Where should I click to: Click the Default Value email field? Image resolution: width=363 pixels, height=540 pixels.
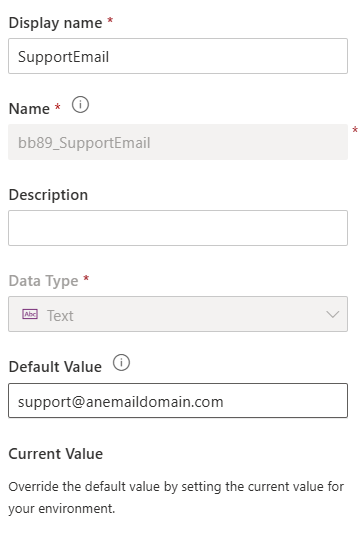coord(178,401)
